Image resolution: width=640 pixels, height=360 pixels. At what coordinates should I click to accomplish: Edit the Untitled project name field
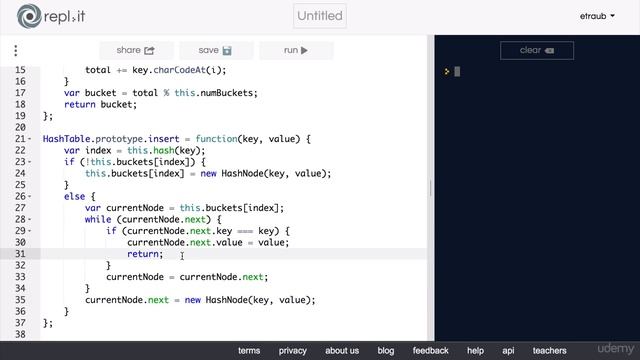click(320, 16)
